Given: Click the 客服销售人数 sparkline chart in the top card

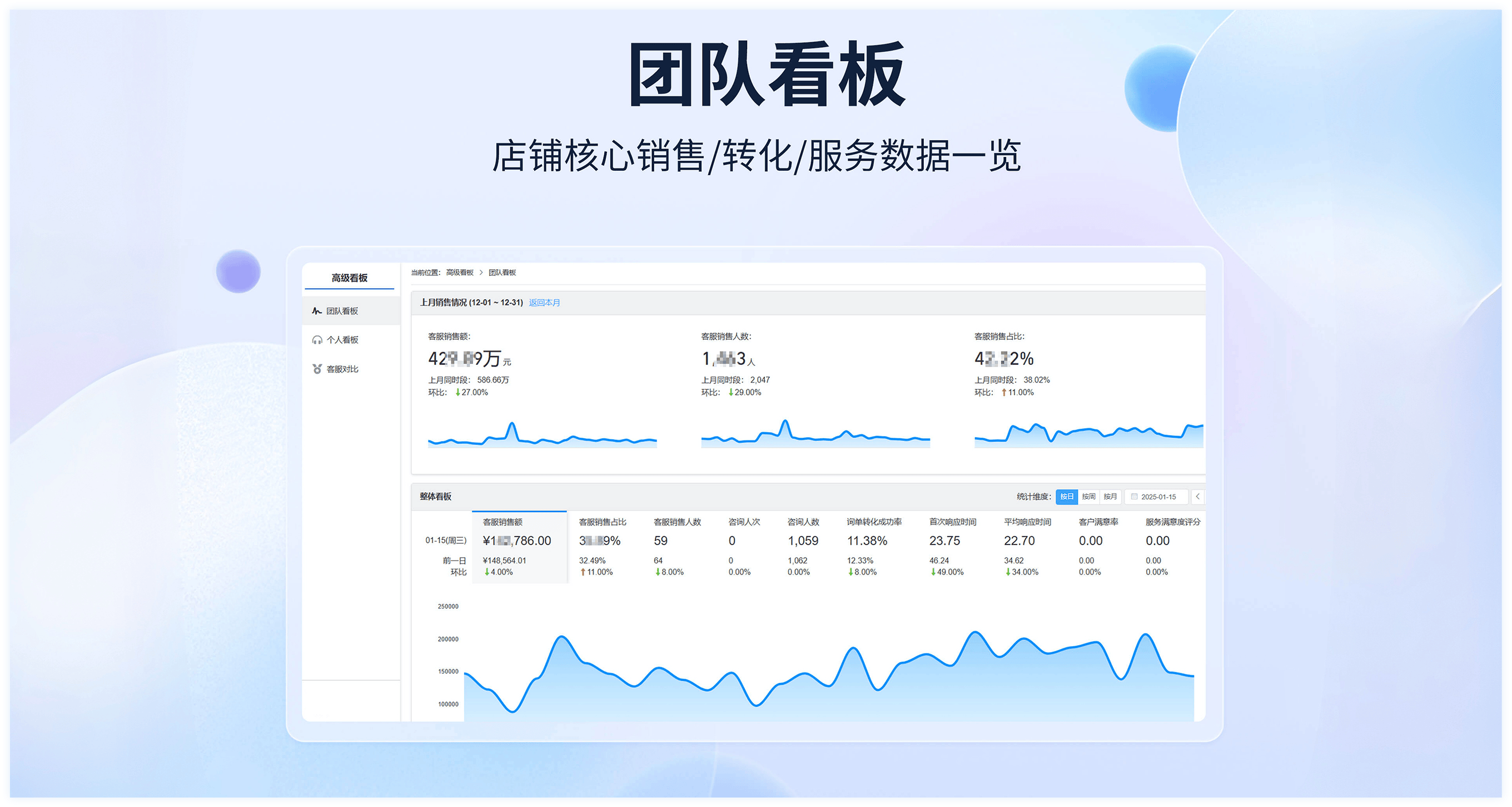Looking at the screenshot, I should 815,433.
